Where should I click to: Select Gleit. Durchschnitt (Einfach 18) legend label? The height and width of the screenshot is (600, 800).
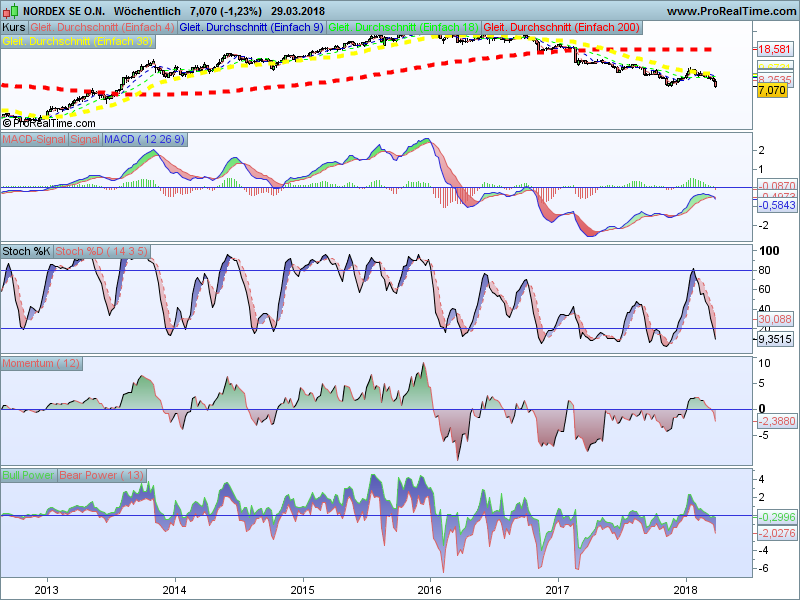pos(404,28)
